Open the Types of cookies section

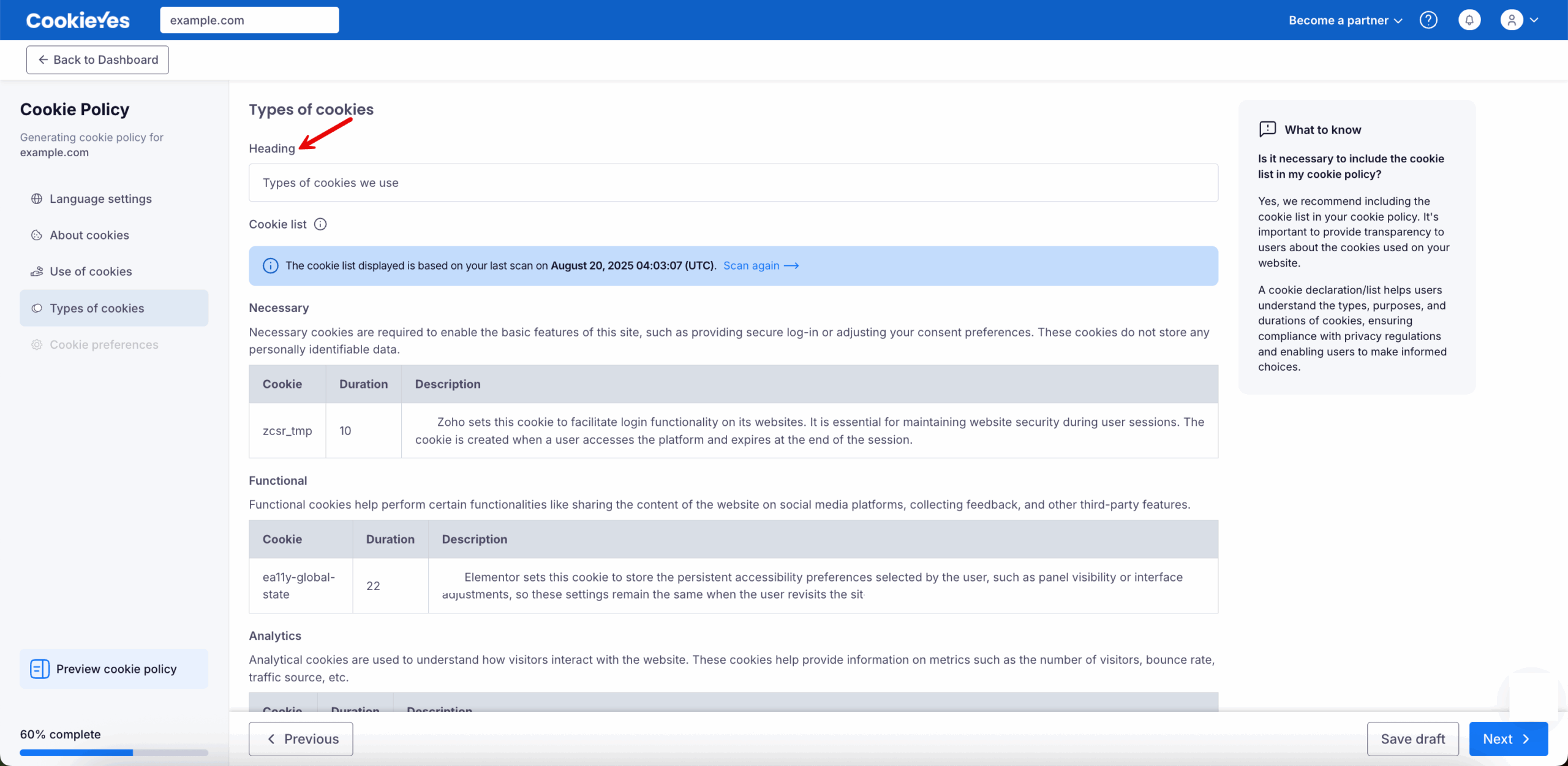point(97,308)
